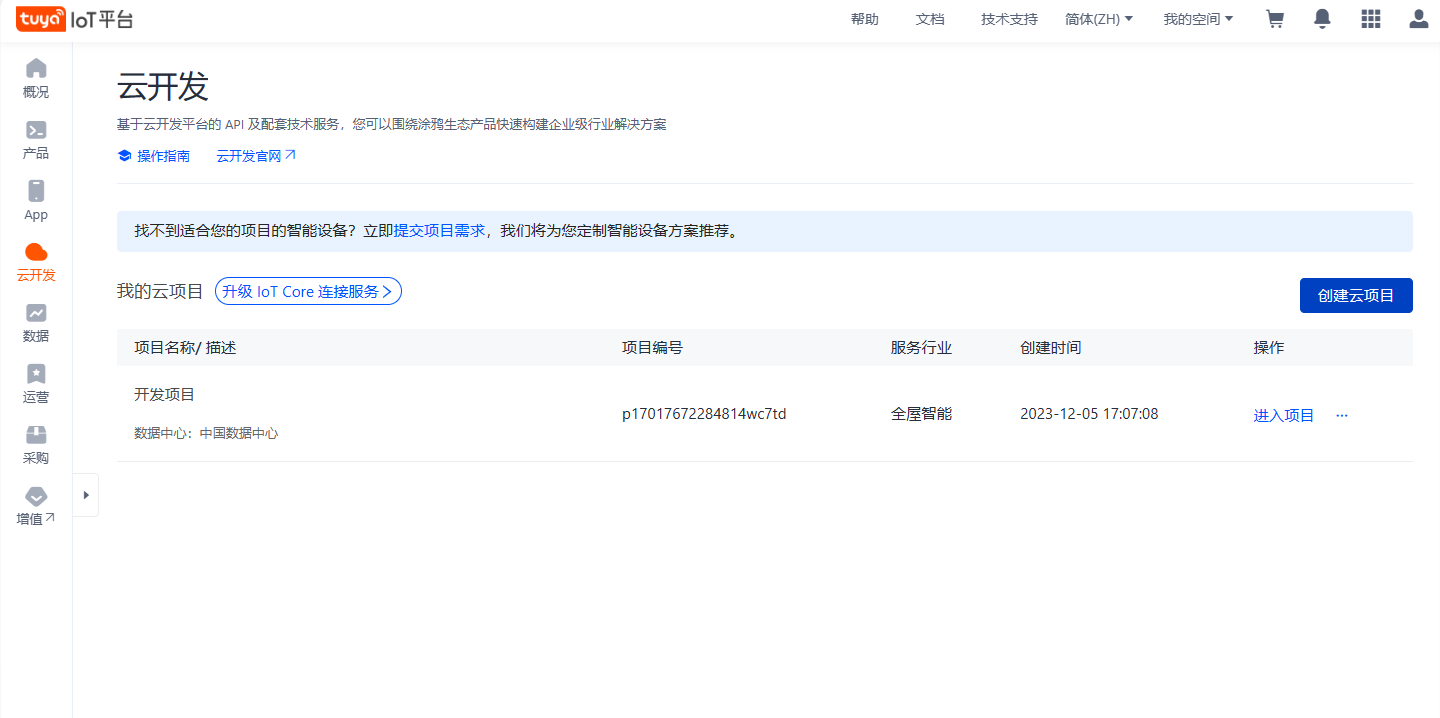Open the user account avatar icon
The image size is (1440, 718).
click(x=1419, y=19)
